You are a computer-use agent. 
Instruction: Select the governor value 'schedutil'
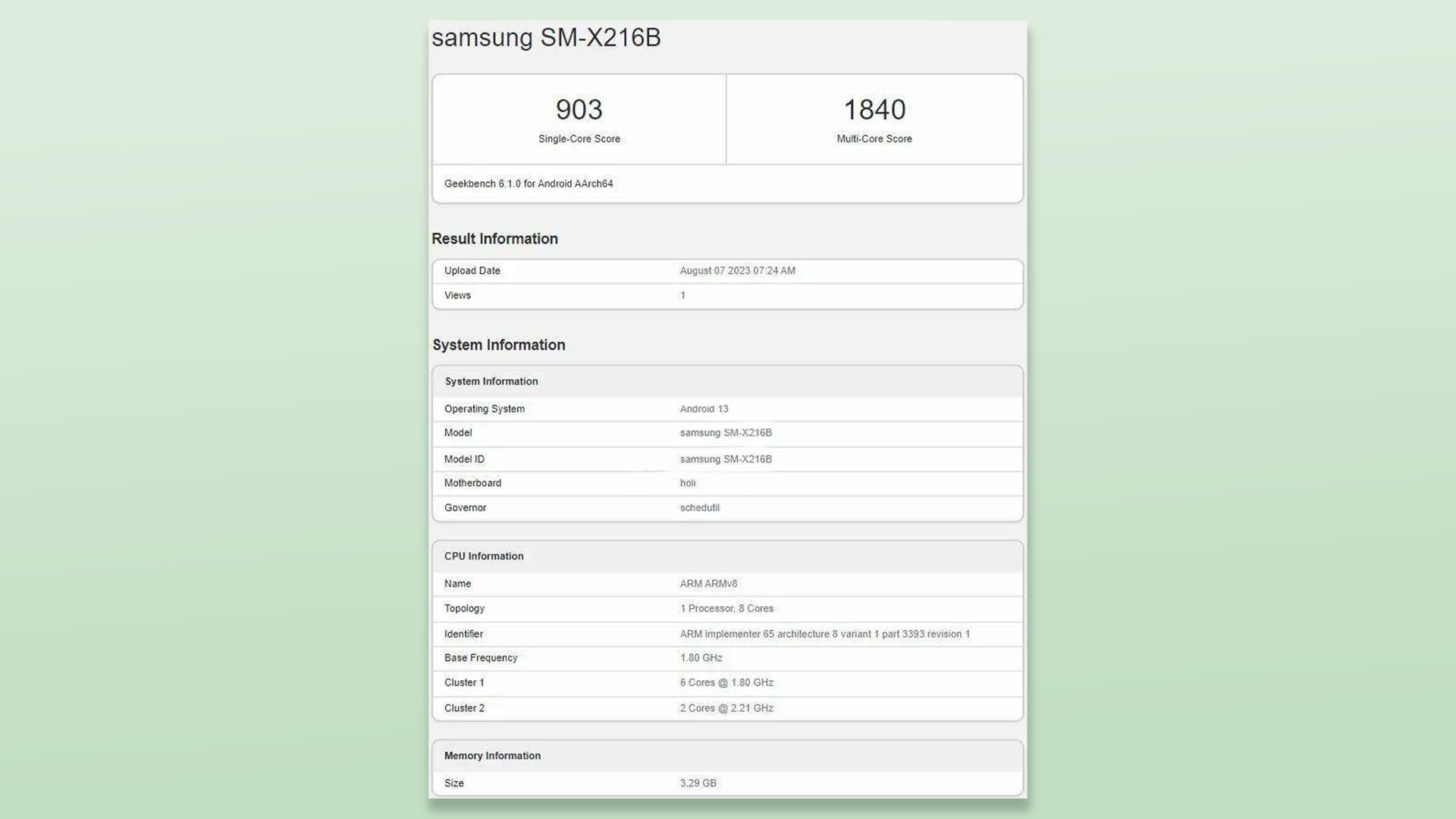(700, 508)
